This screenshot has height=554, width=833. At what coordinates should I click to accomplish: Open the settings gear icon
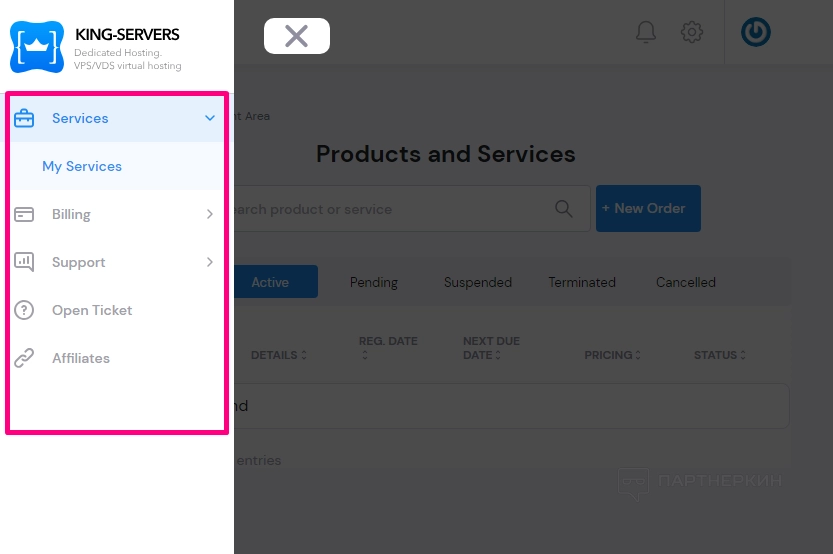point(692,32)
